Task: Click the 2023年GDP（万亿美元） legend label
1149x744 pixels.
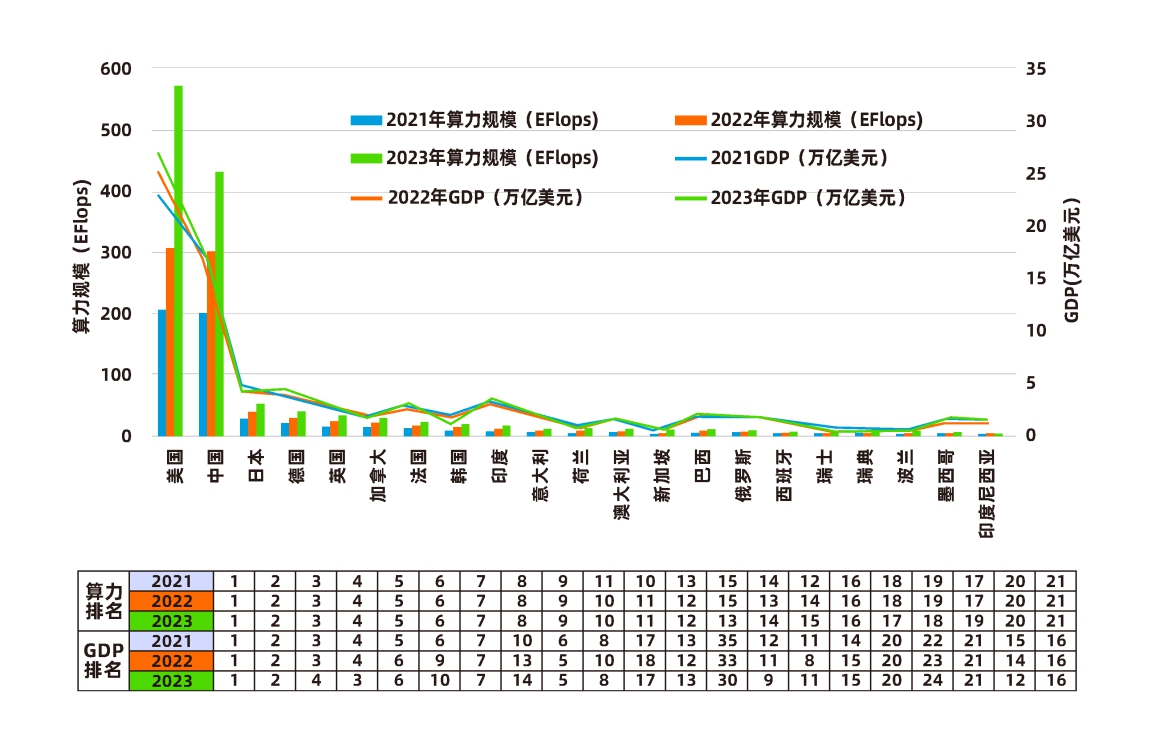Action: (x=808, y=198)
